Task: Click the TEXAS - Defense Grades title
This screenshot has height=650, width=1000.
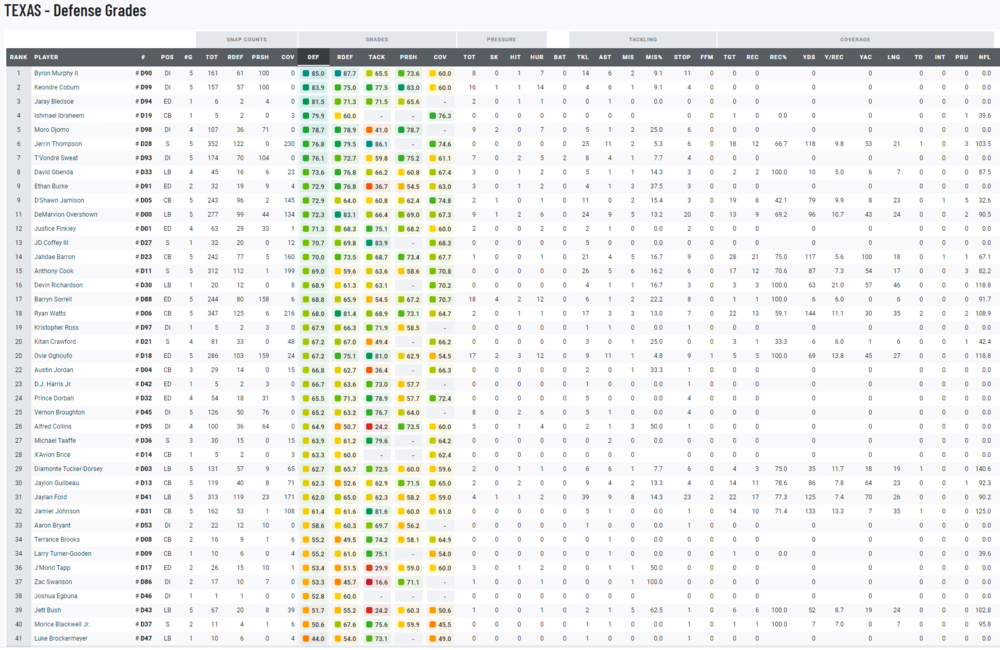Action: point(75,11)
